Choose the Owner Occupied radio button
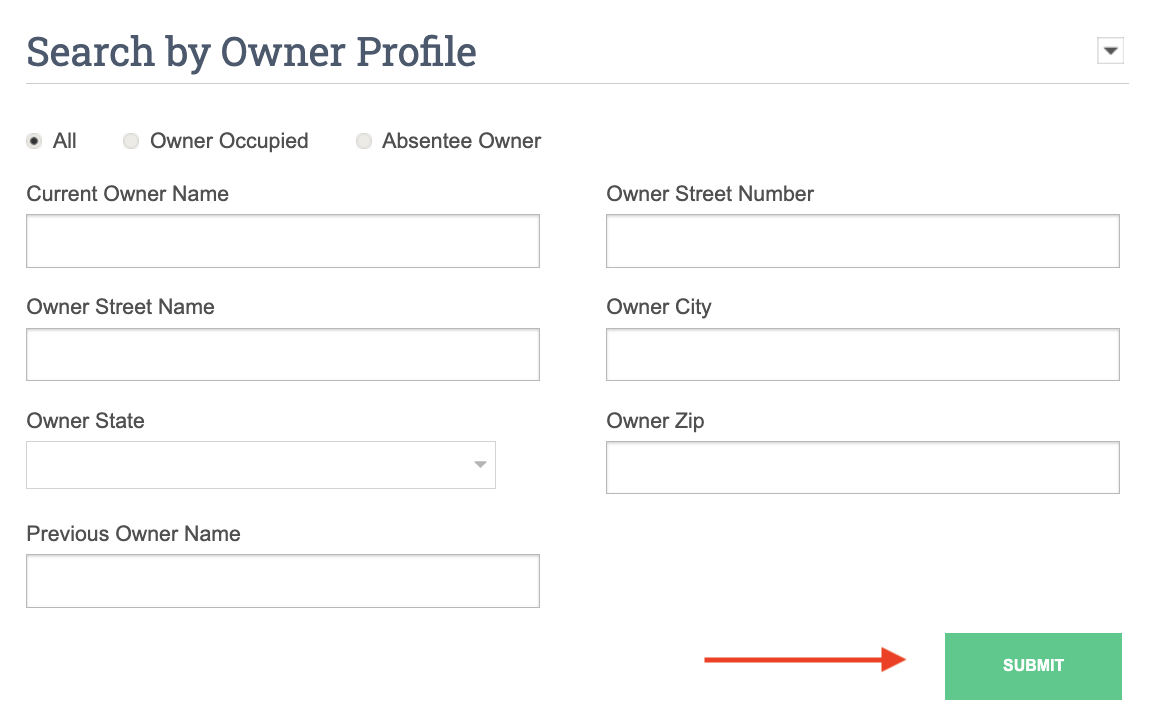Image resolution: width=1160 pixels, height=726 pixels. (x=131, y=141)
